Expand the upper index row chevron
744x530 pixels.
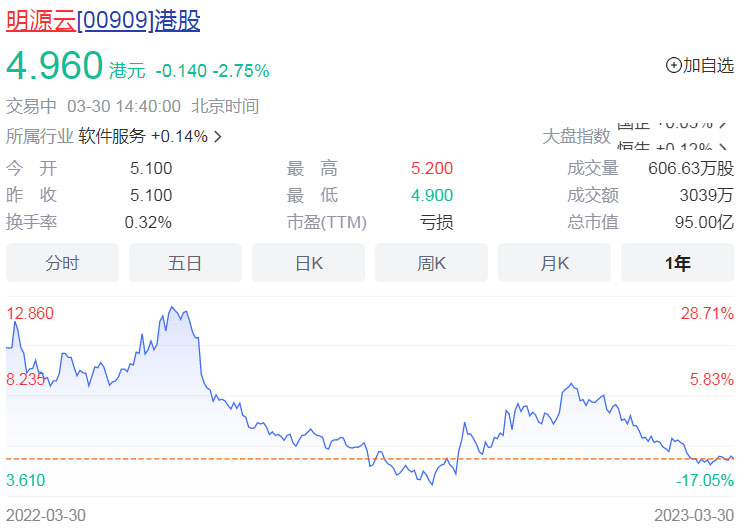(721, 124)
